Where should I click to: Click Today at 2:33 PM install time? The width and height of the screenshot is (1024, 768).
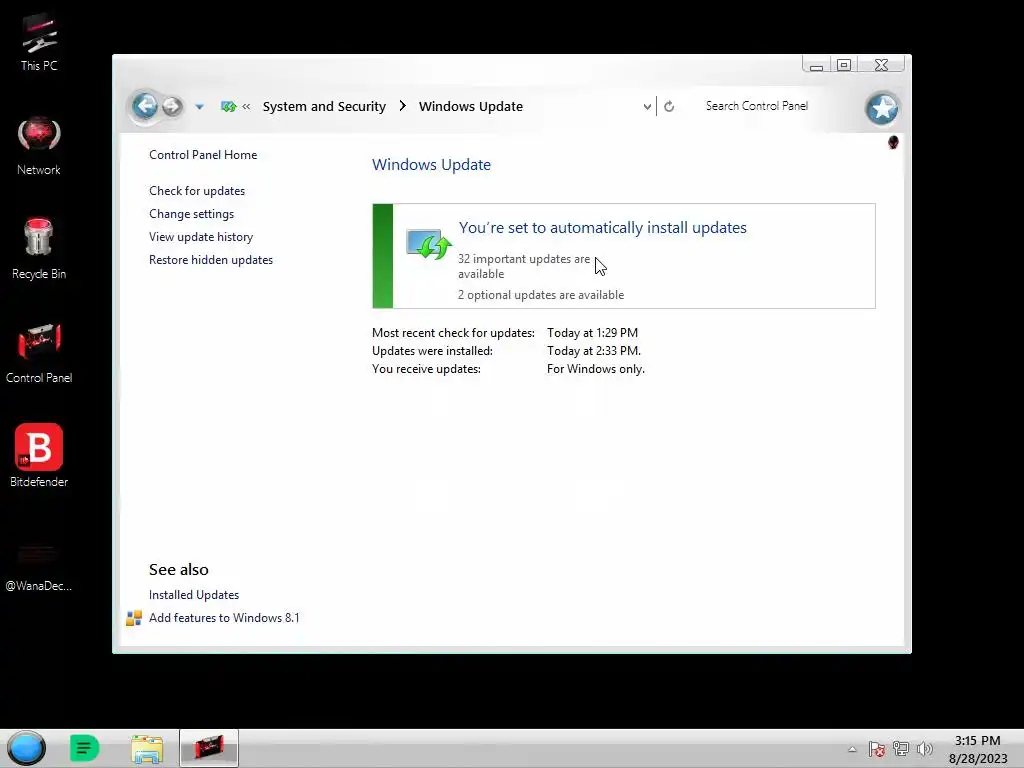pos(594,351)
